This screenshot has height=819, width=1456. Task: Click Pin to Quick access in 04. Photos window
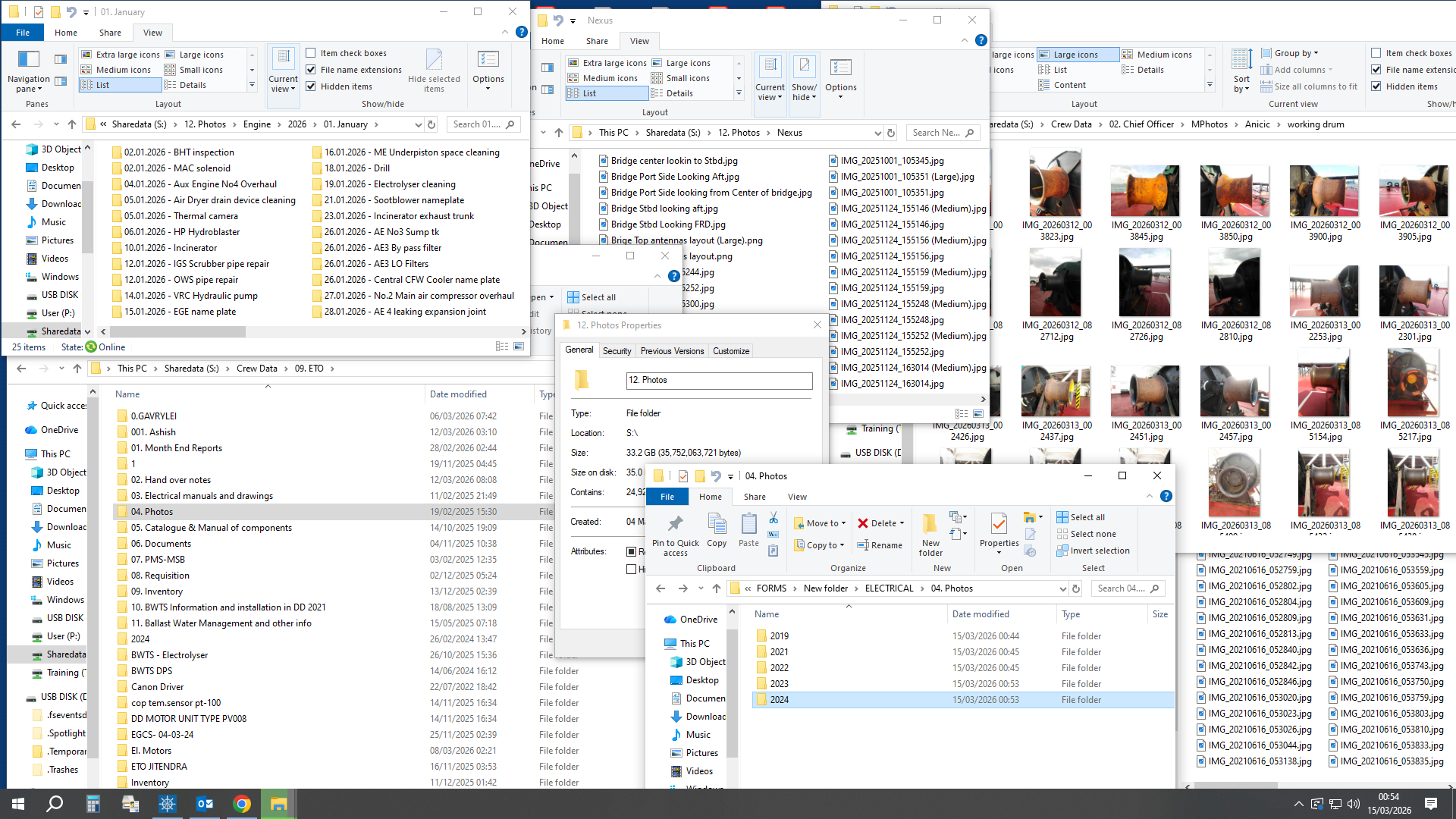[x=675, y=535]
